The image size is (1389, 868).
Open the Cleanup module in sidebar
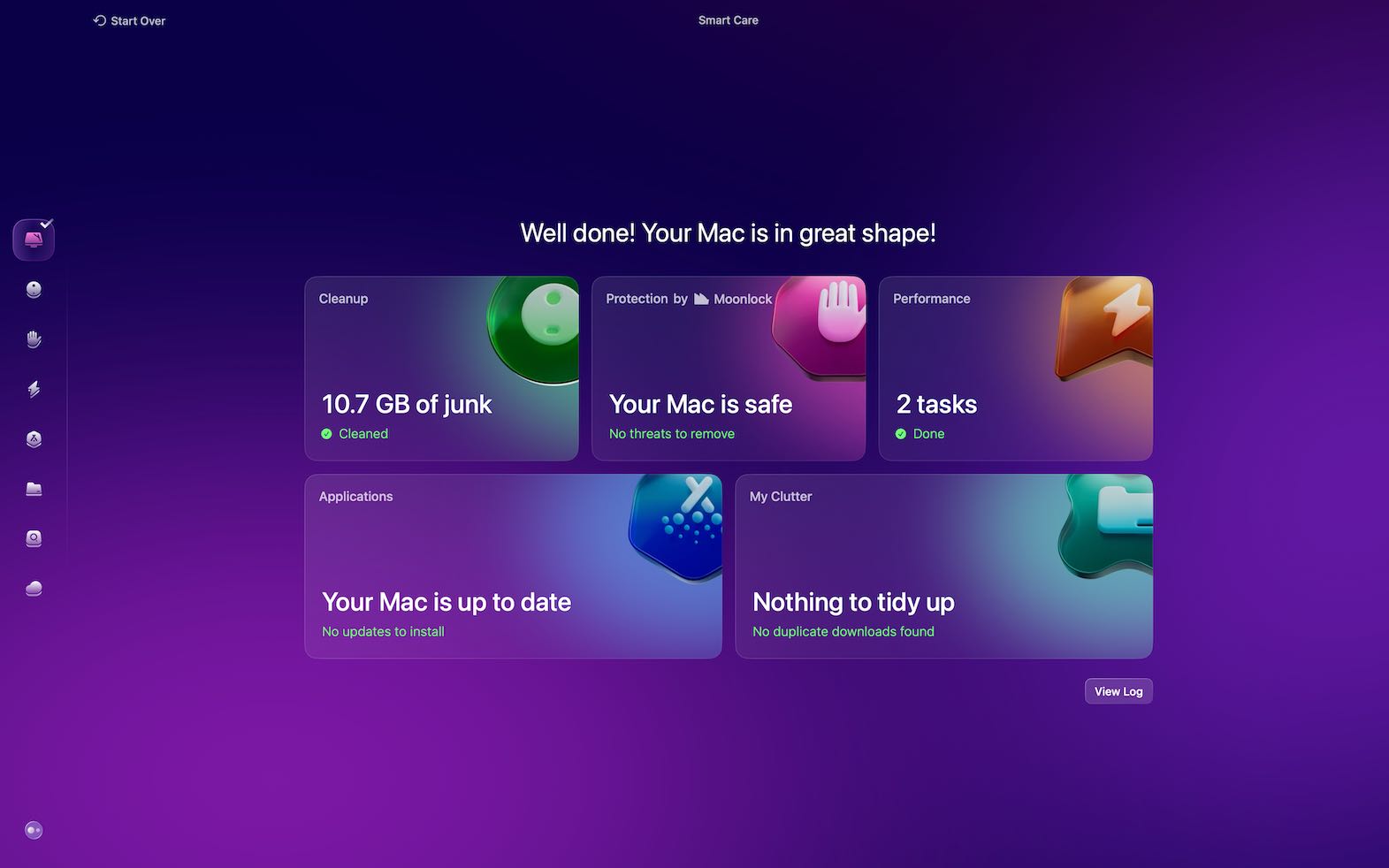(34, 290)
